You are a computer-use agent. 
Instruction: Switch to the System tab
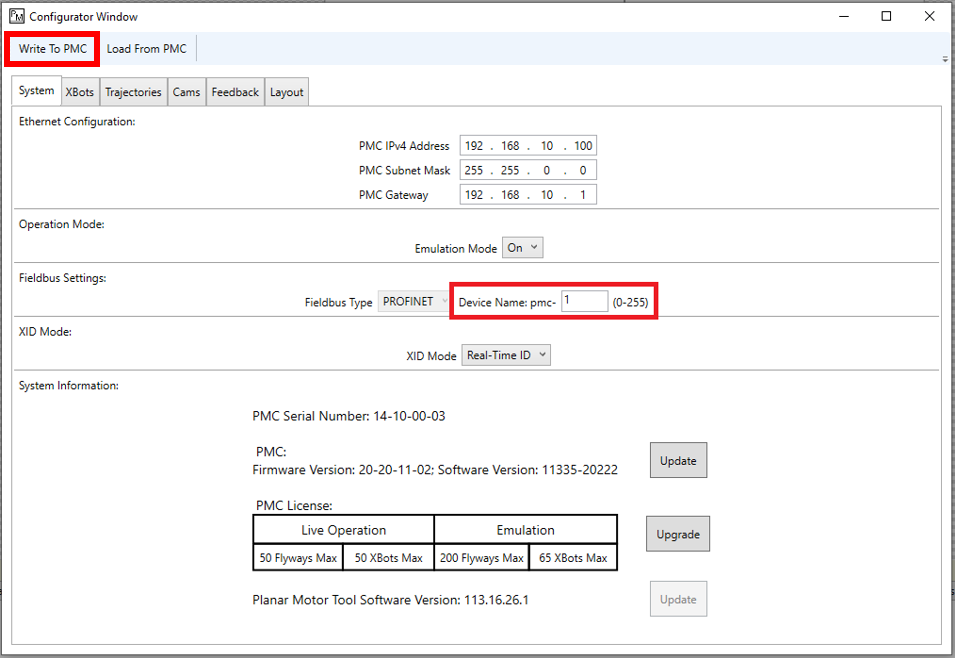coord(37,91)
